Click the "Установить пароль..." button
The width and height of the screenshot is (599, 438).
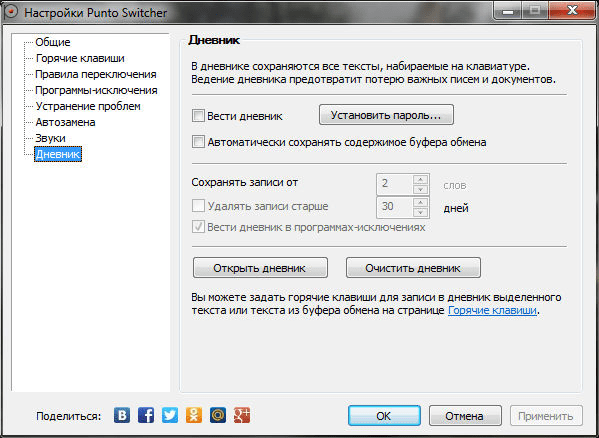[386, 115]
